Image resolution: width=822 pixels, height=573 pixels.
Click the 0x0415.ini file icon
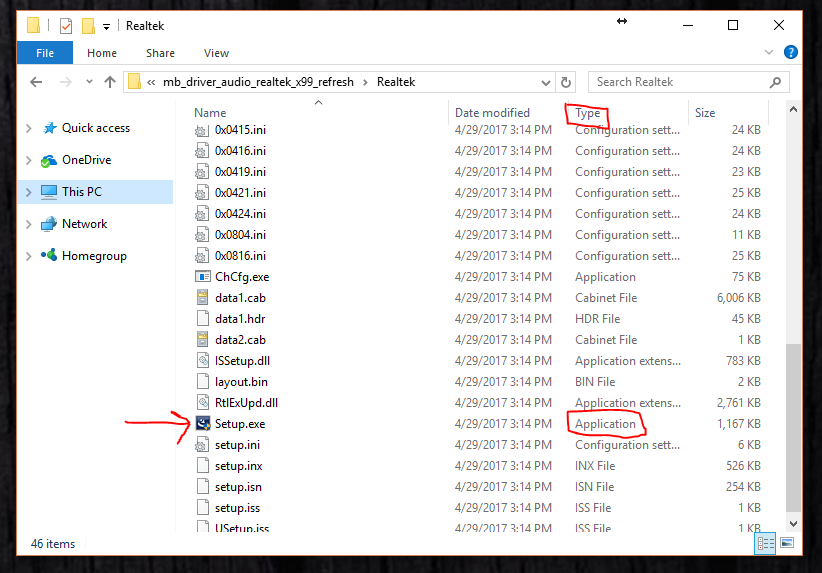tap(202, 129)
